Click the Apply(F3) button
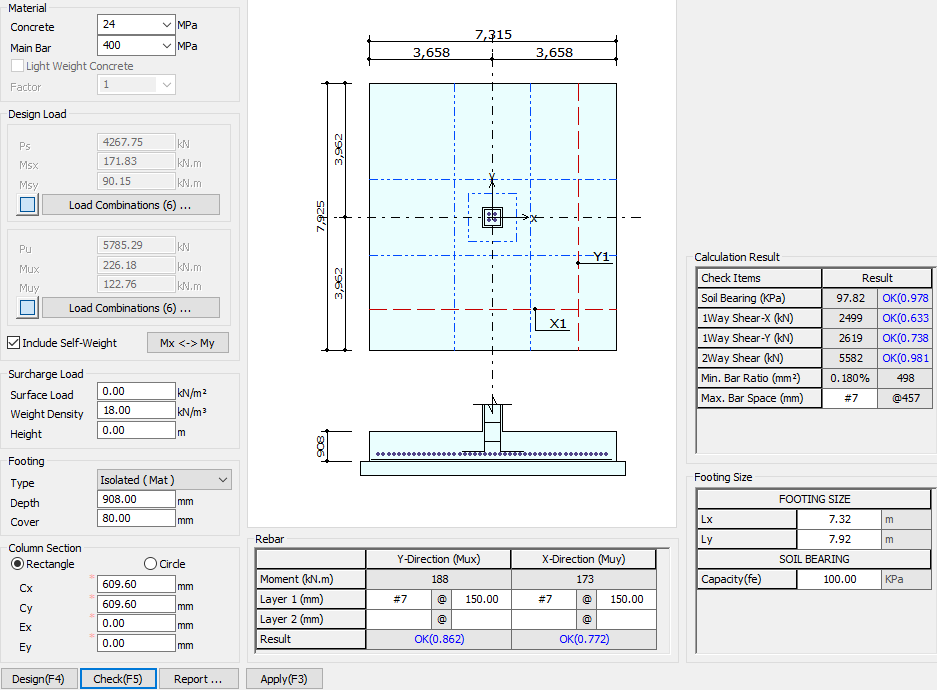The height and width of the screenshot is (690, 937). pyautogui.click(x=284, y=679)
